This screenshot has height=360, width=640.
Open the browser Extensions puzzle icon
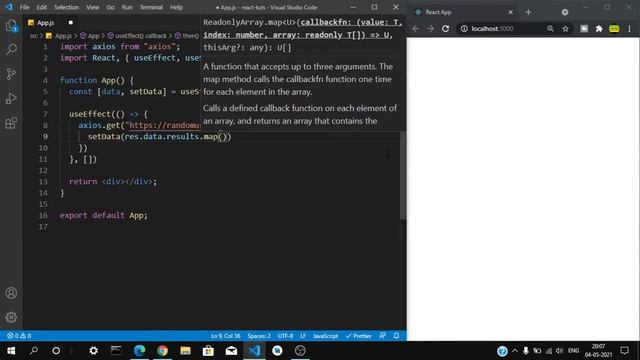(599, 29)
